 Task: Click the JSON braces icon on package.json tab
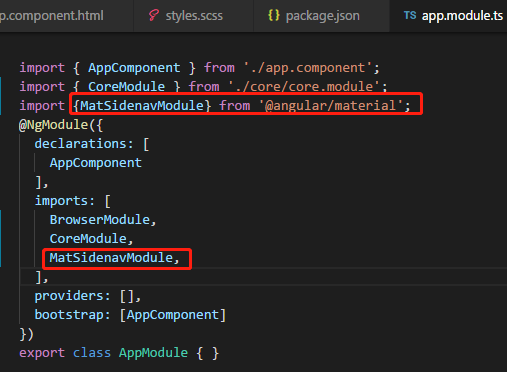coord(274,16)
